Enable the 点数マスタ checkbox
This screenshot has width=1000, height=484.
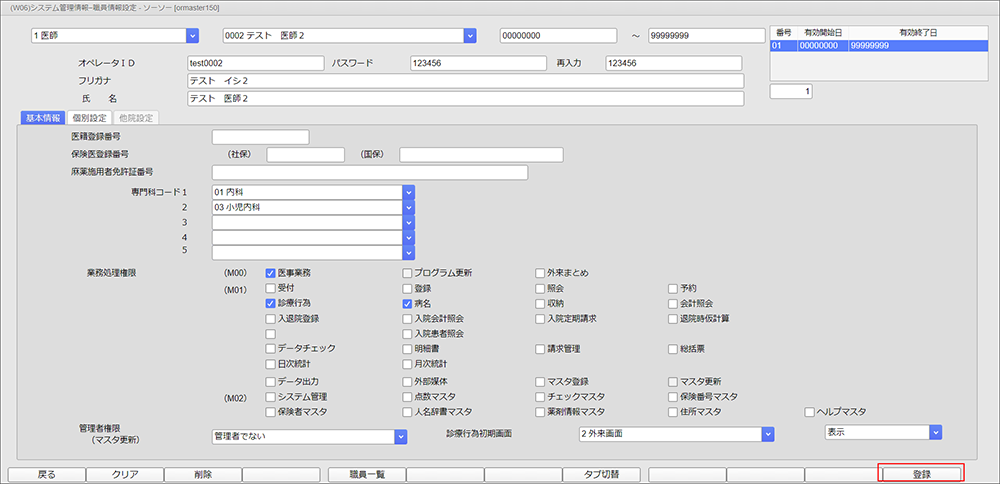coord(408,397)
